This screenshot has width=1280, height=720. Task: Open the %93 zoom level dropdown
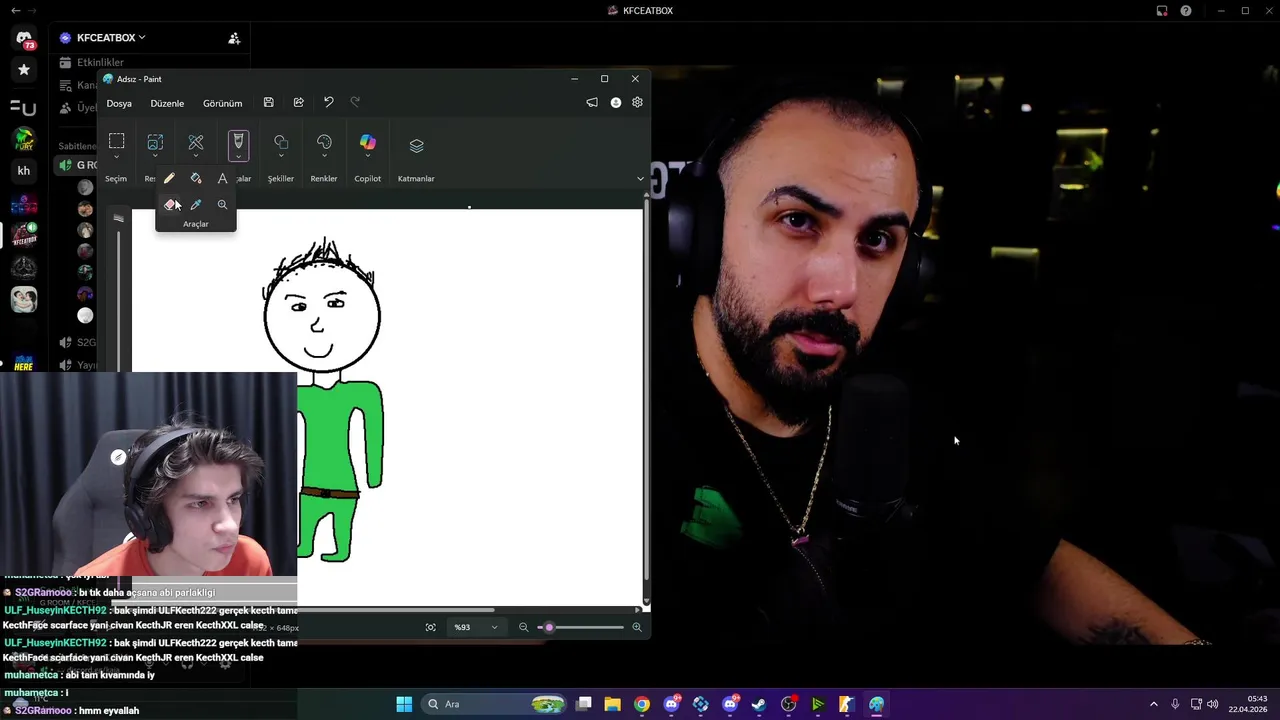(x=475, y=627)
